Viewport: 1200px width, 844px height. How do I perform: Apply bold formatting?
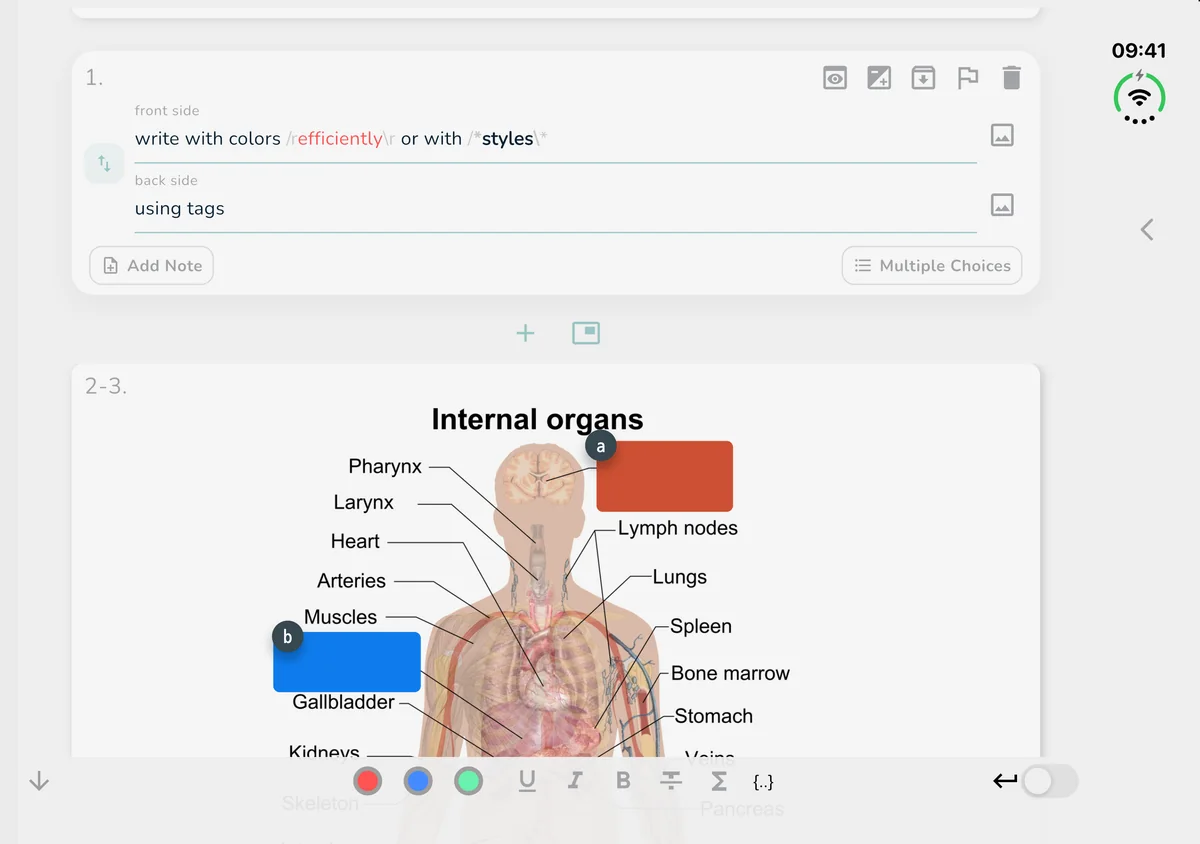coord(623,781)
